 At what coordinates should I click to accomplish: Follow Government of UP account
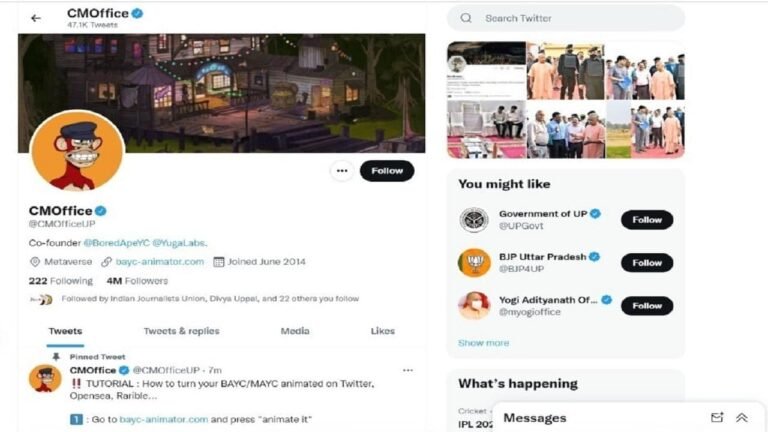[x=647, y=220]
